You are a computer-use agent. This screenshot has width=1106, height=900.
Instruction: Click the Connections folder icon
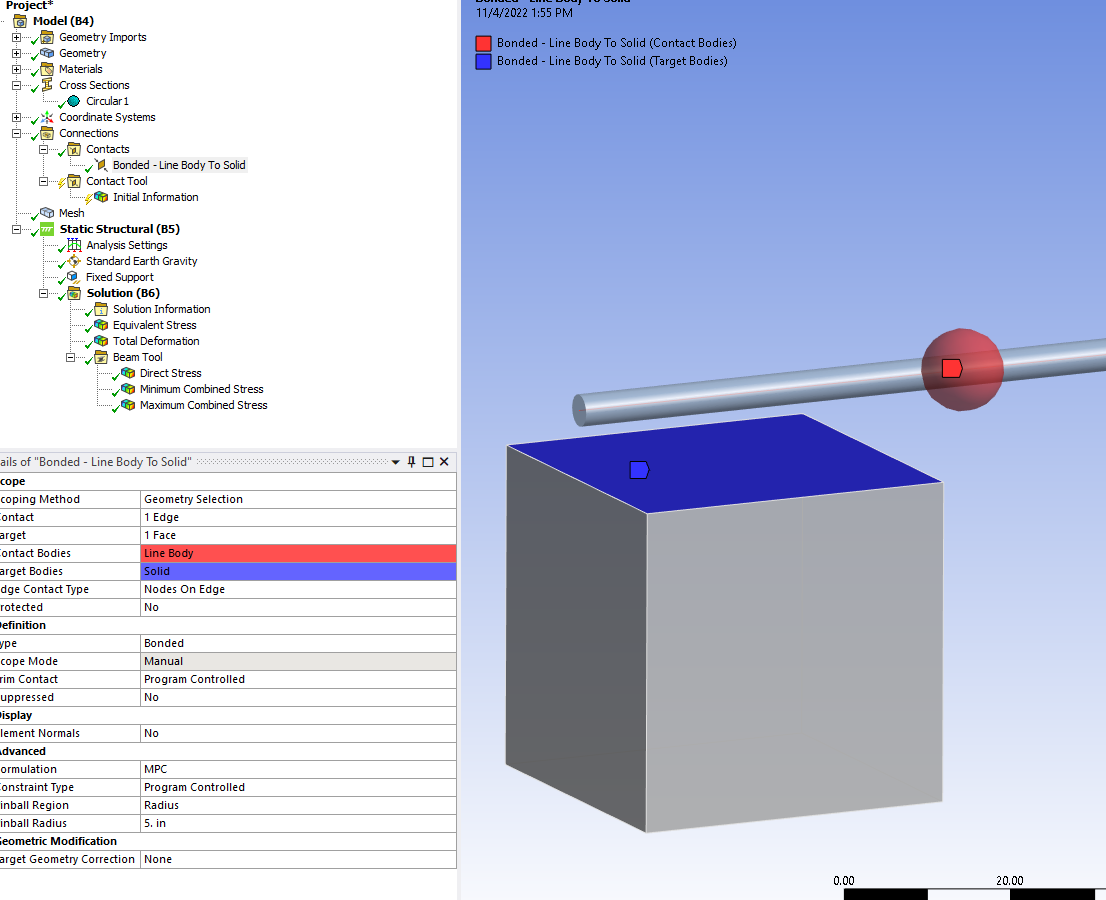click(47, 133)
